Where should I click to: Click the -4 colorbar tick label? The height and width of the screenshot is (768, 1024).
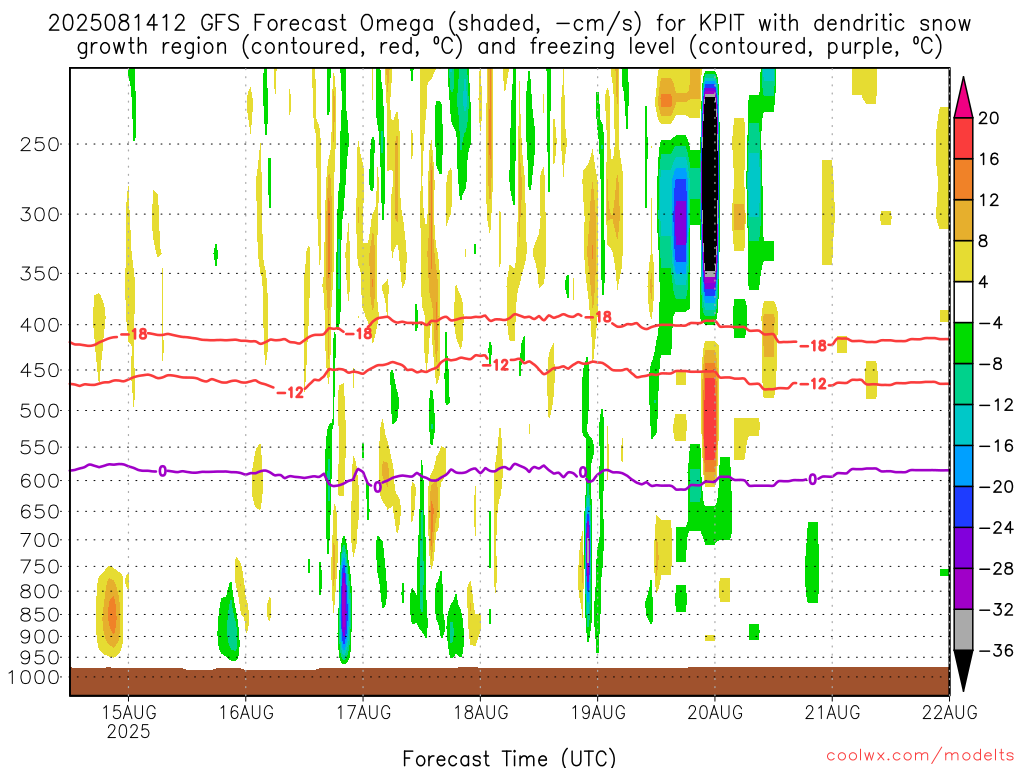point(990,323)
